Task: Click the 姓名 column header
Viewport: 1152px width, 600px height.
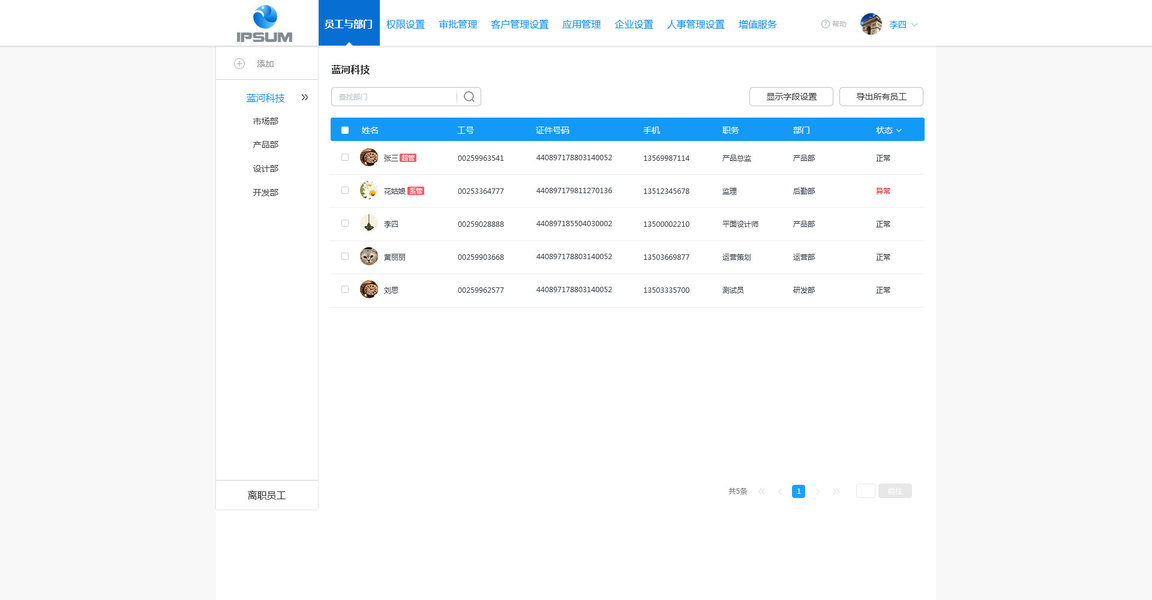Action: point(370,130)
